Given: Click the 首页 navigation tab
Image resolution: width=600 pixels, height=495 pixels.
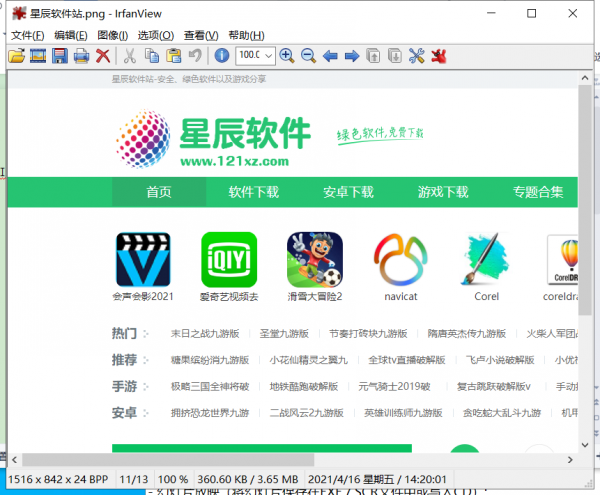Looking at the screenshot, I should (159, 192).
